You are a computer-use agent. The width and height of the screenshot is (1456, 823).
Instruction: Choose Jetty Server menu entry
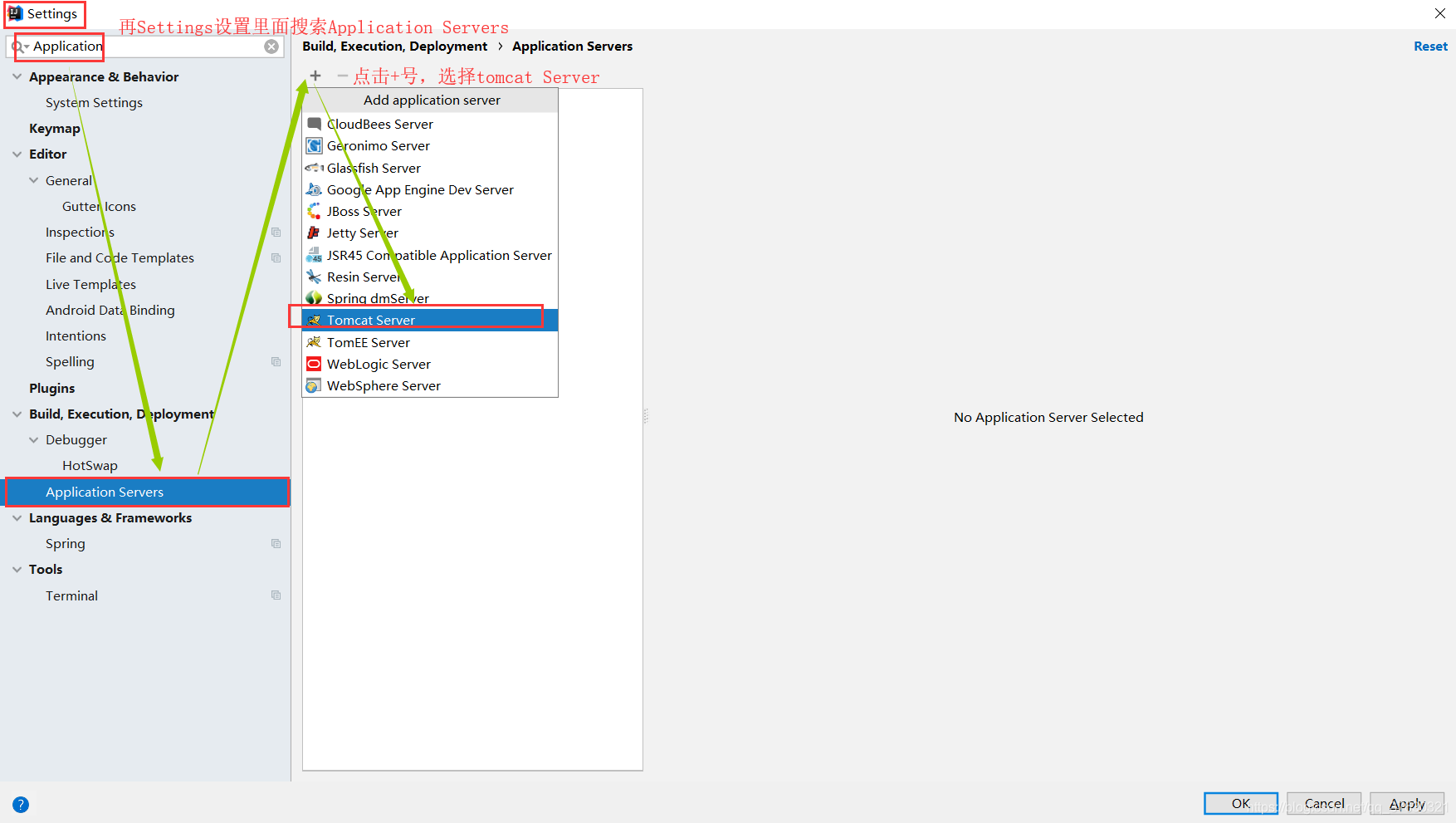[x=430, y=233]
